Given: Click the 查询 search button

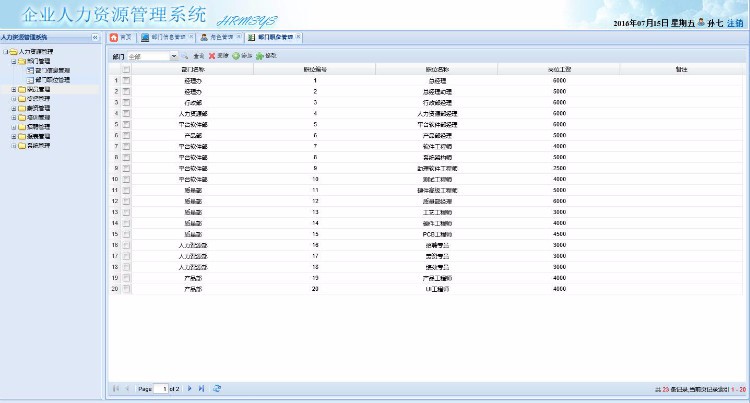Looking at the screenshot, I should 199,56.
